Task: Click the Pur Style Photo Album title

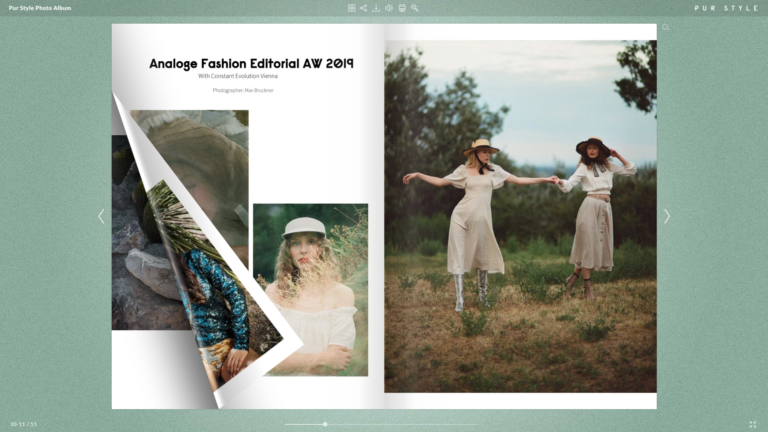Action: coord(40,8)
